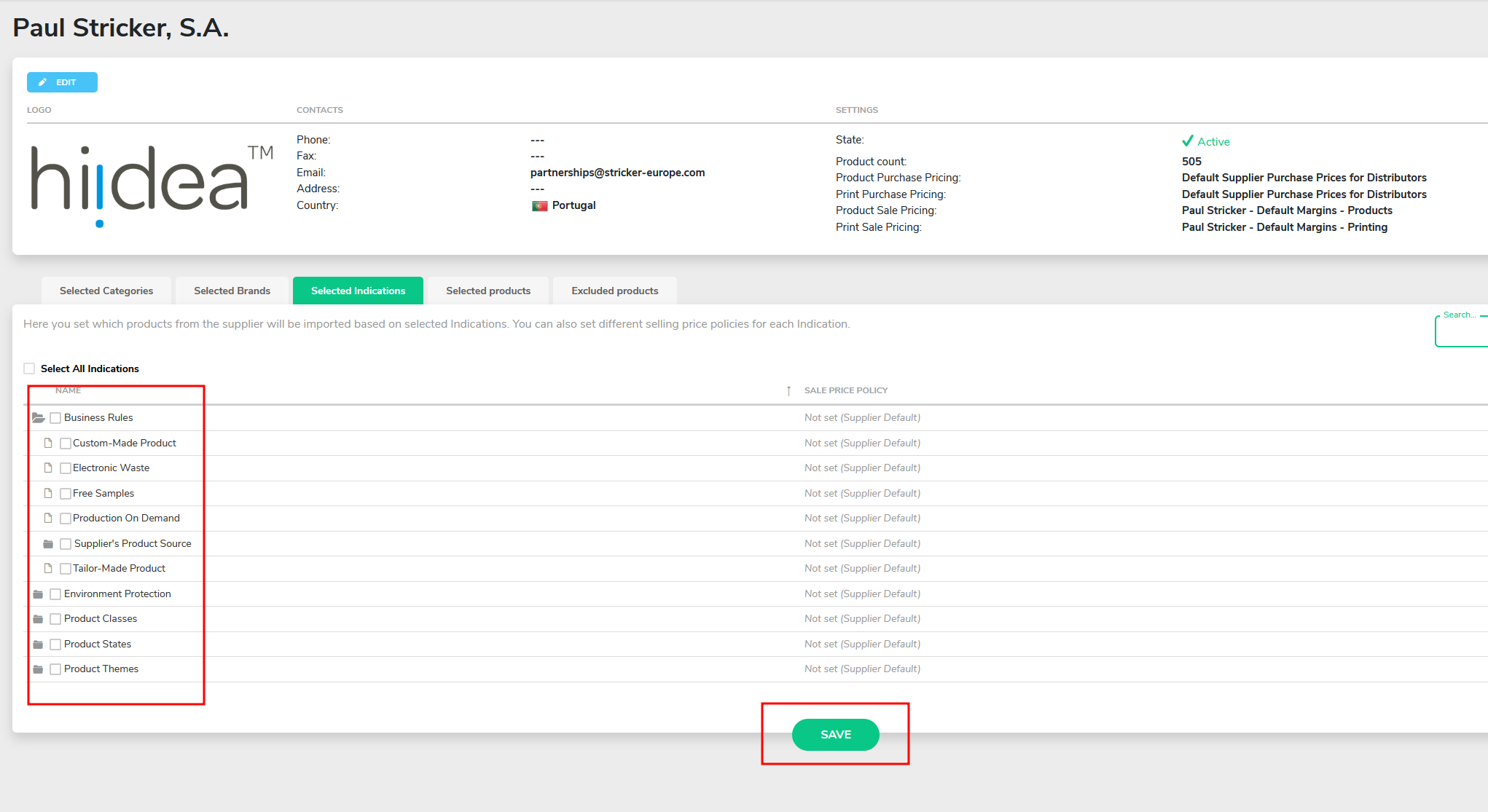Check the Product States checkbox
Image resolution: width=1488 pixels, height=812 pixels.
point(55,645)
